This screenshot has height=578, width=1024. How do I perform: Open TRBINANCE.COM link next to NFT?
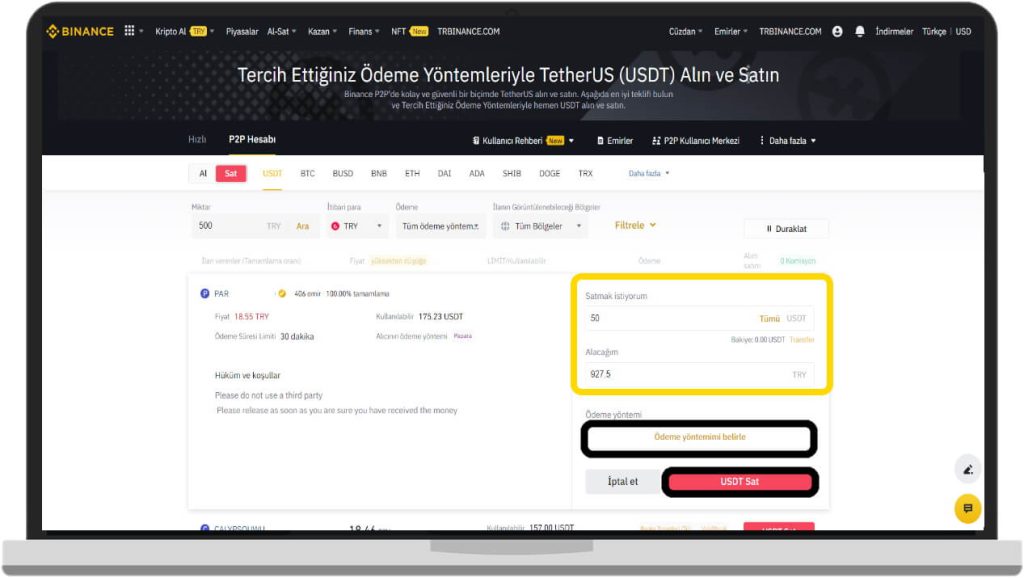pos(468,31)
